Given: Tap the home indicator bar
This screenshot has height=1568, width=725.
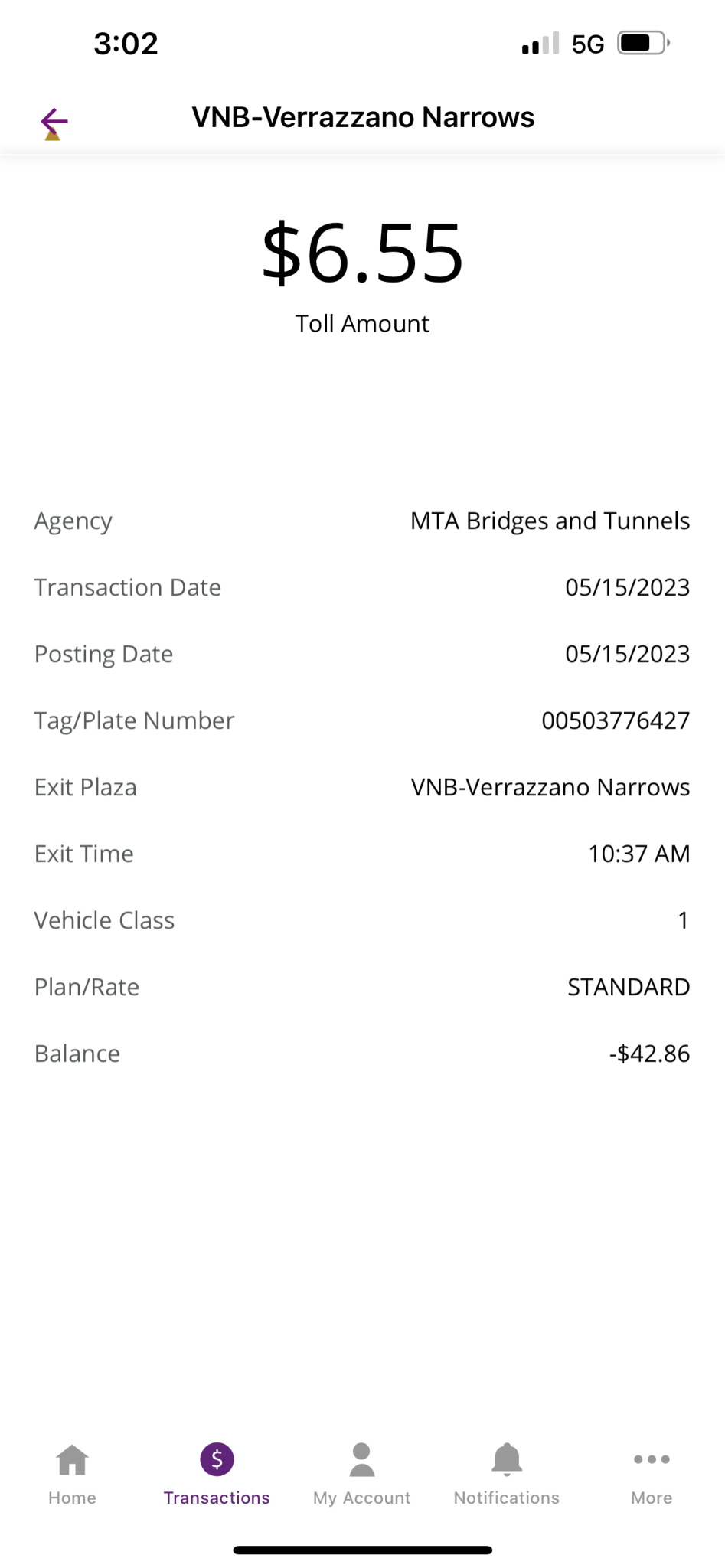Looking at the screenshot, I should (x=362, y=1550).
